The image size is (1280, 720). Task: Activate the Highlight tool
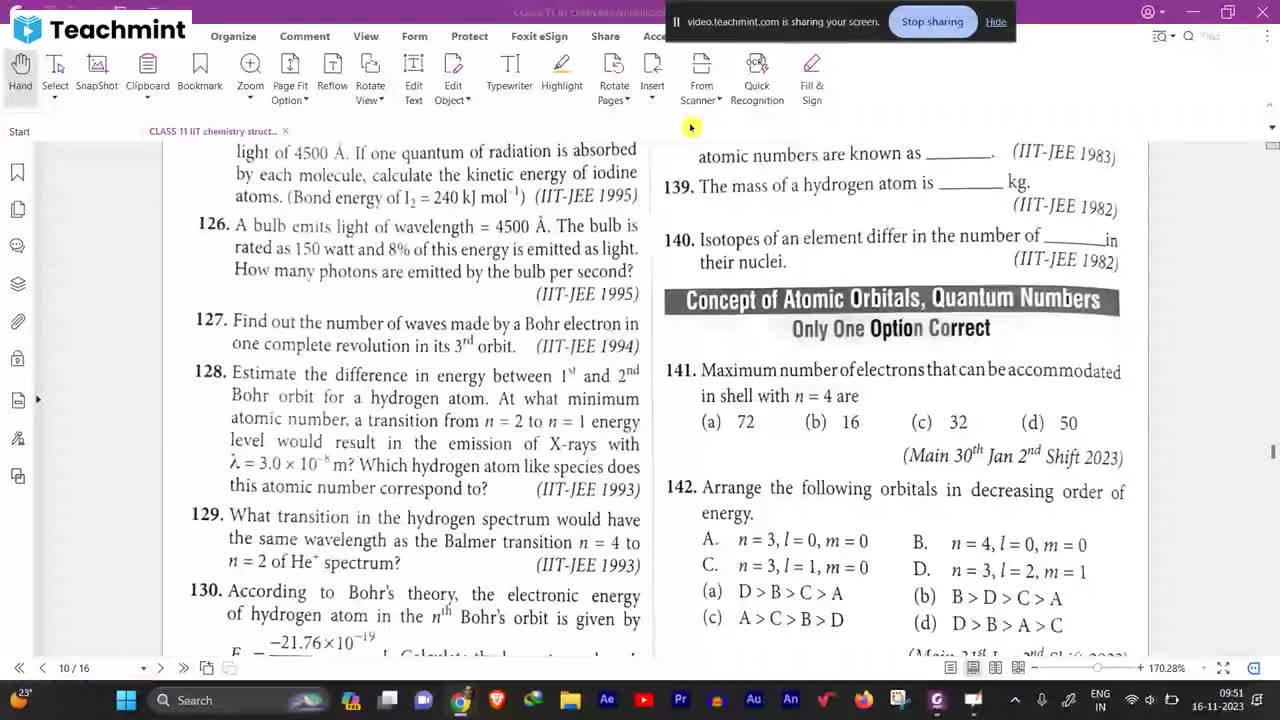pos(562,73)
